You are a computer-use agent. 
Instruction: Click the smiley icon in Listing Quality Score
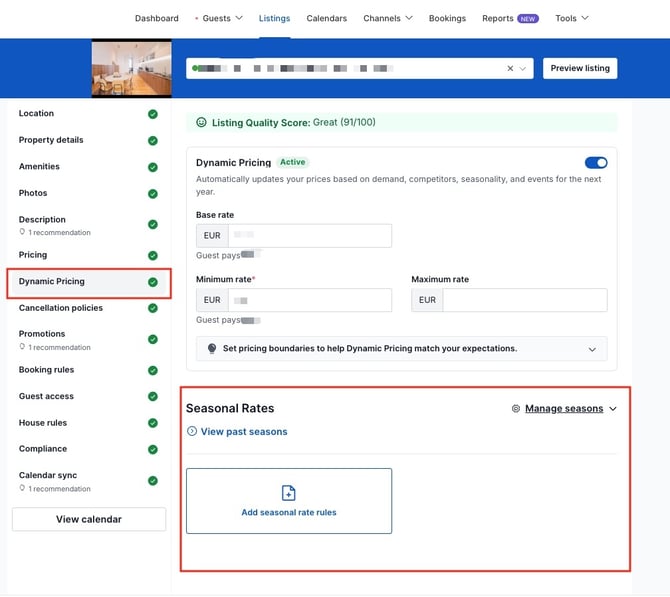pos(201,122)
